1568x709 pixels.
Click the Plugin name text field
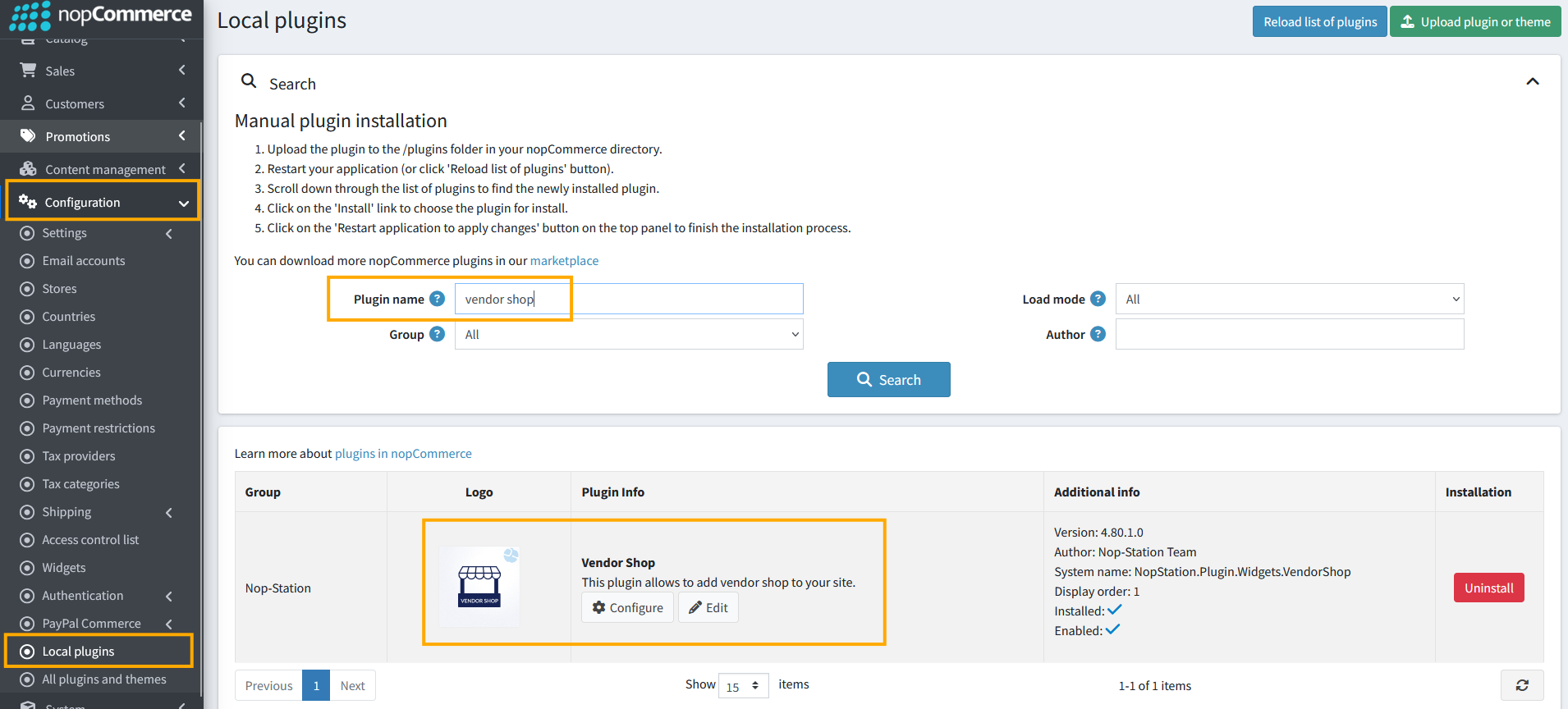point(629,299)
